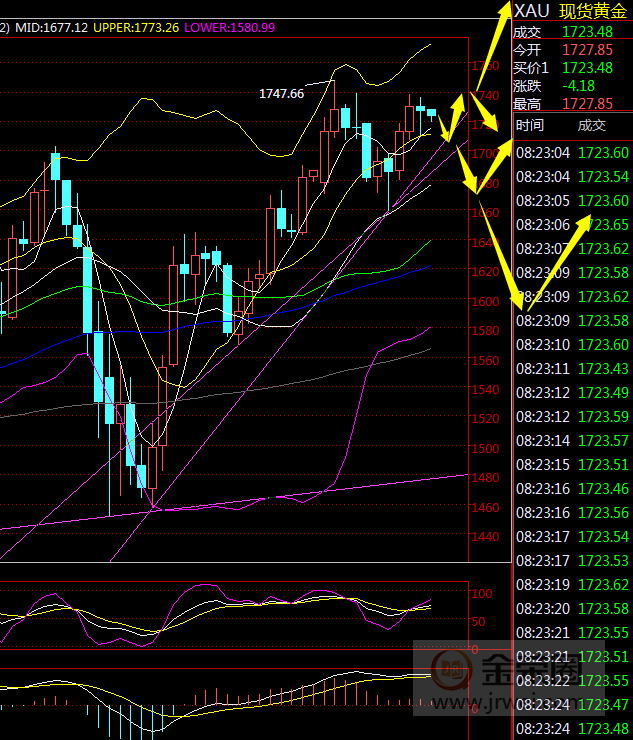Click the 1747.66 high price annotation

(x=281, y=93)
